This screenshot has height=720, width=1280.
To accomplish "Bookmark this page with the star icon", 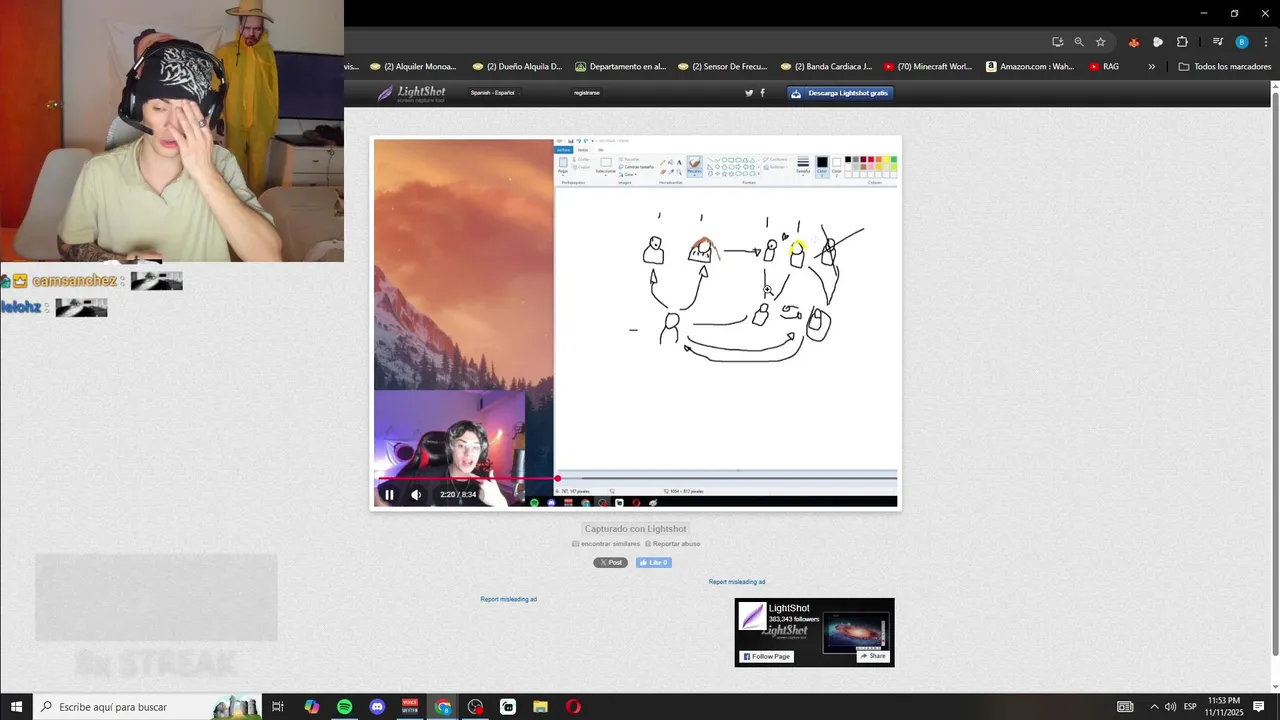I will point(1100,42).
